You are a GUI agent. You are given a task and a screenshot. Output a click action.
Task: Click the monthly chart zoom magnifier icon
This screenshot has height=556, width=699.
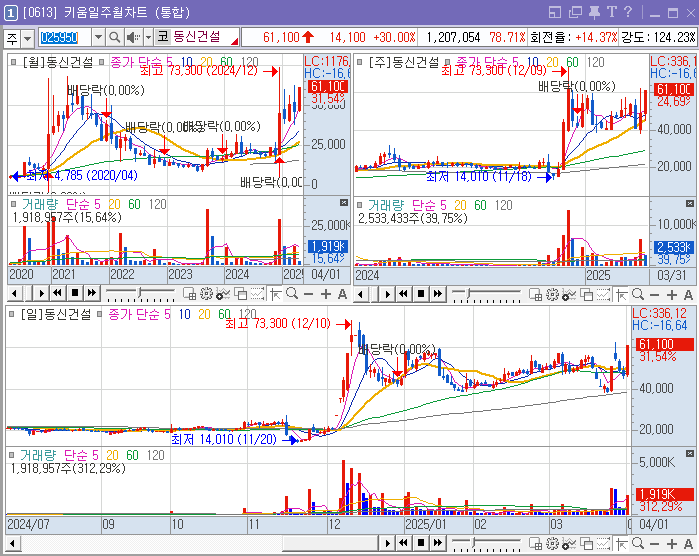[x=292, y=293]
